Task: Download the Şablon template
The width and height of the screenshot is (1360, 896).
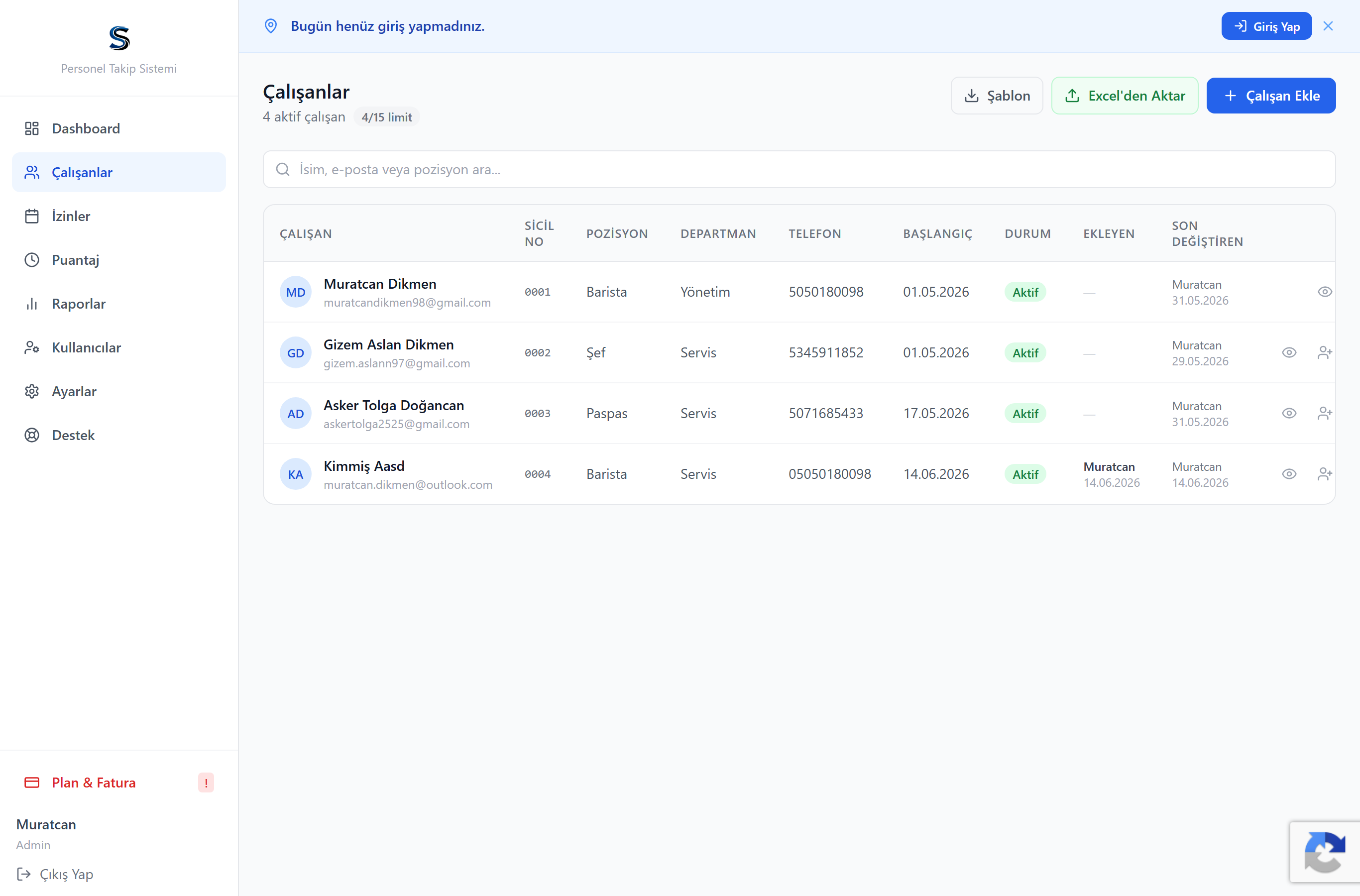Action: tap(997, 96)
